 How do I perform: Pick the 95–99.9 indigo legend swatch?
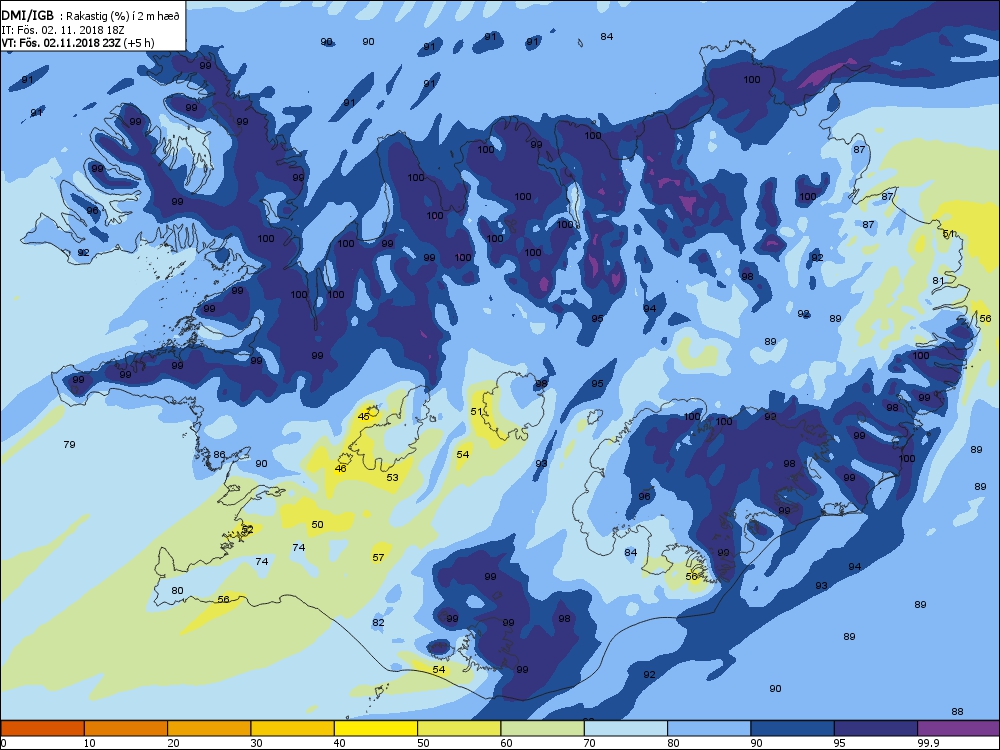876,728
